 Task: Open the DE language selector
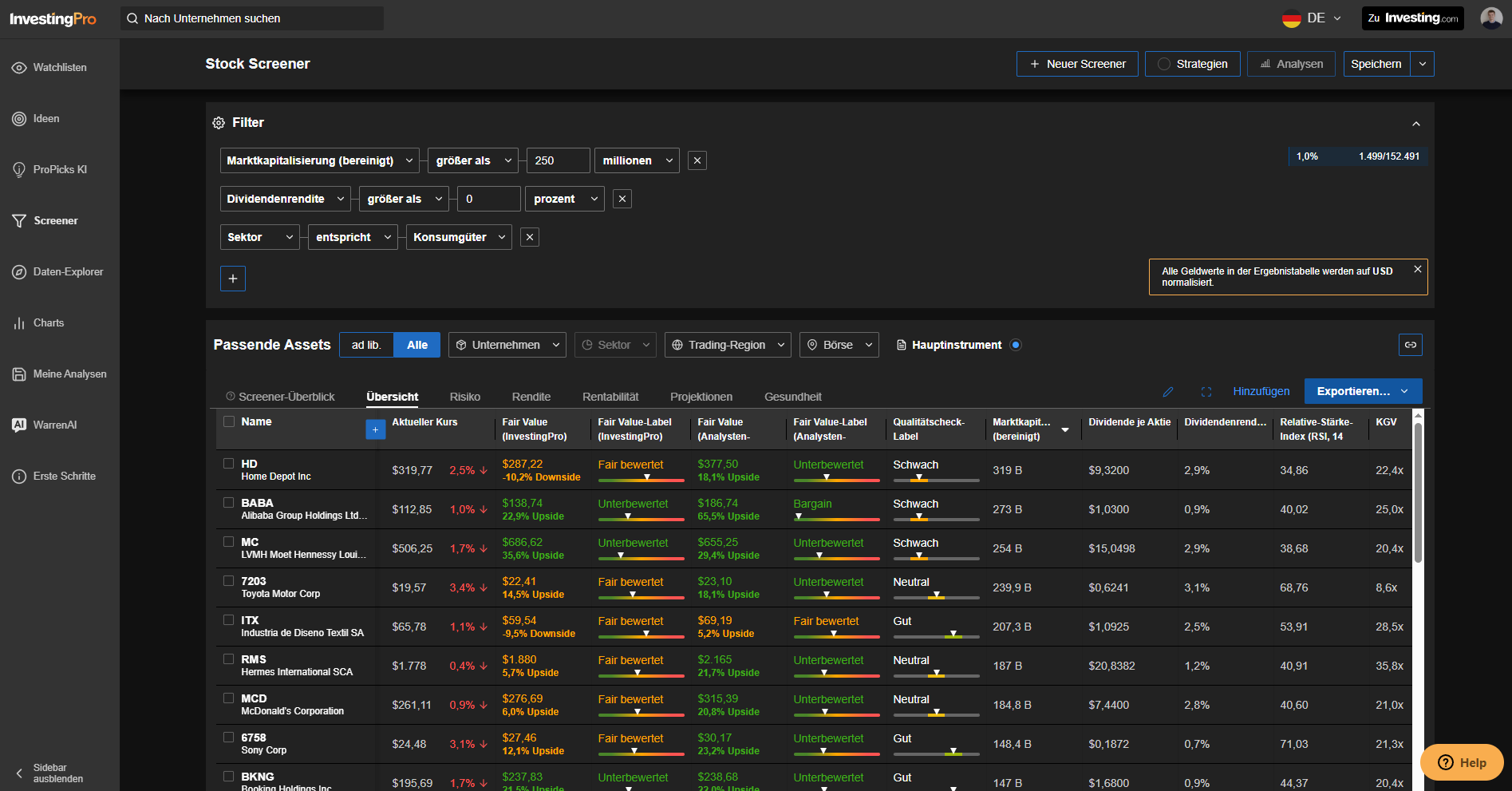tap(1313, 18)
